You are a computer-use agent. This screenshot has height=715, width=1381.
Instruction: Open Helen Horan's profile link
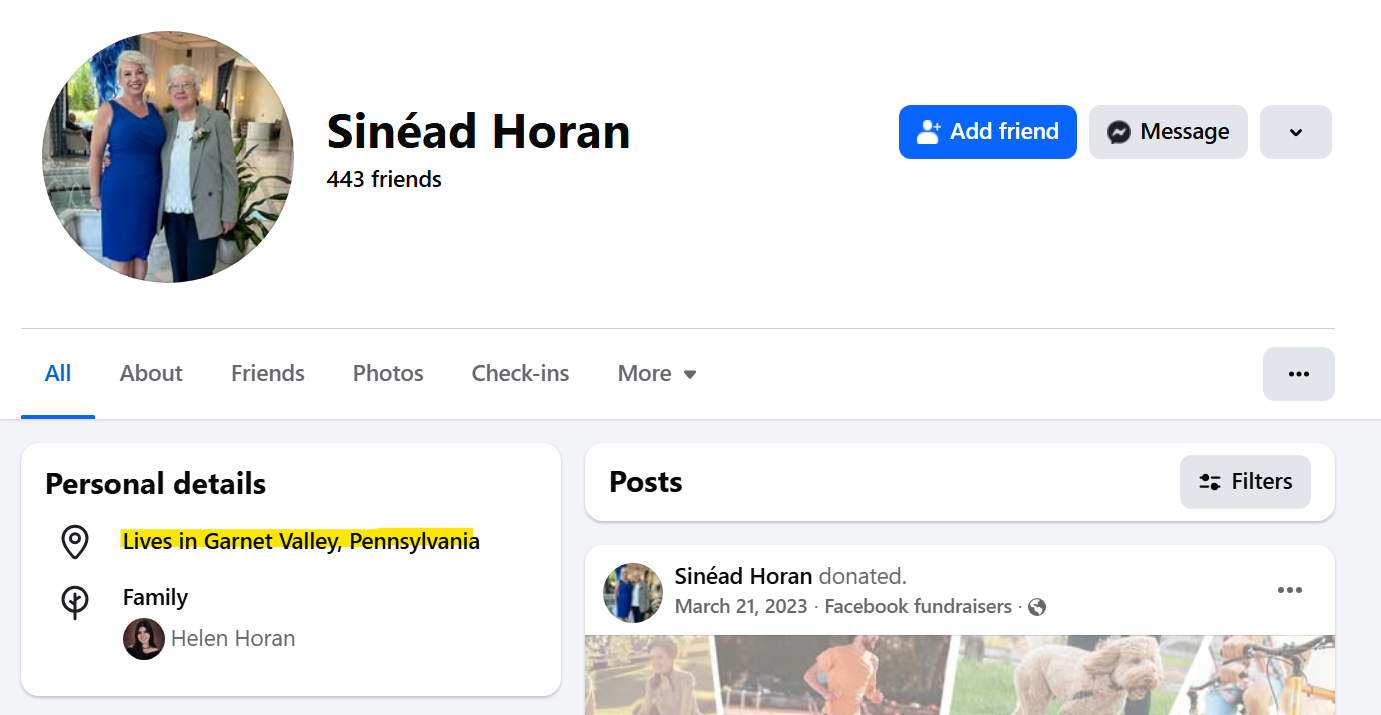pyautogui.click(x=233, y=639)
